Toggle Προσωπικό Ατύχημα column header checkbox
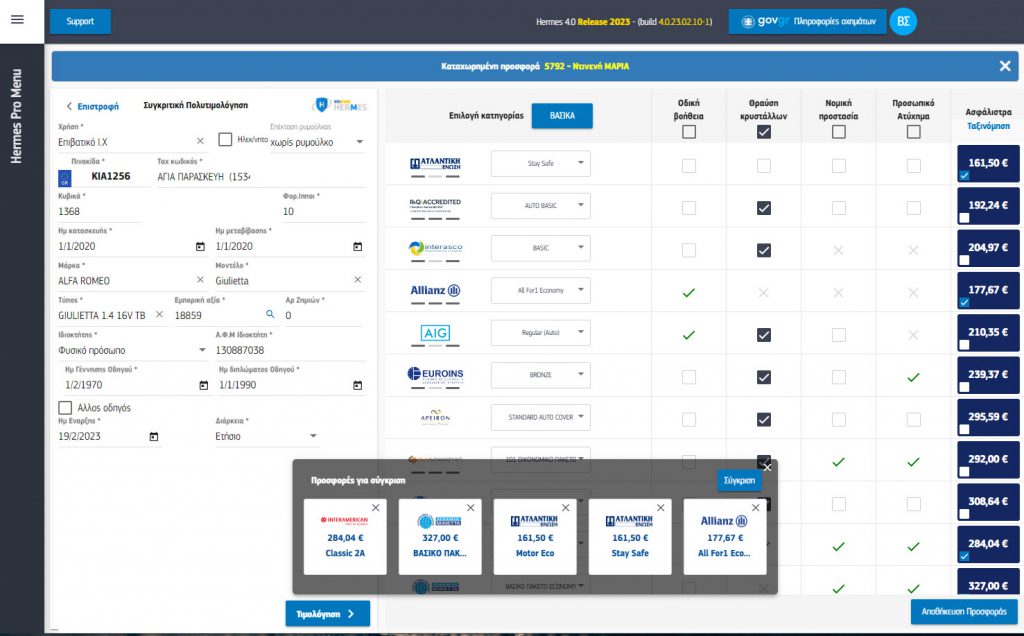Image resolution: width=1024 pixels, height=636 pixels. click(x=914, y=132)
